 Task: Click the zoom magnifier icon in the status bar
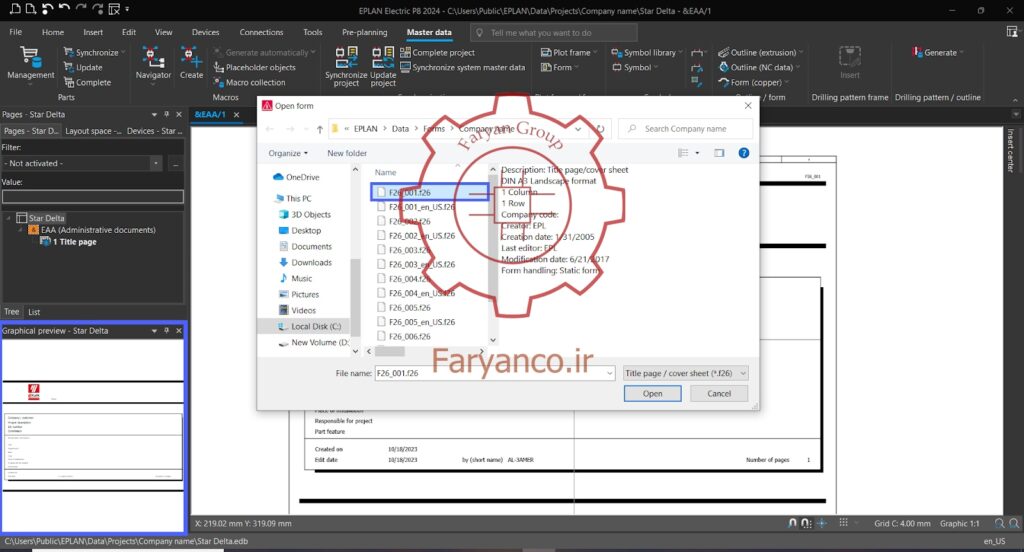pos(999,523)
